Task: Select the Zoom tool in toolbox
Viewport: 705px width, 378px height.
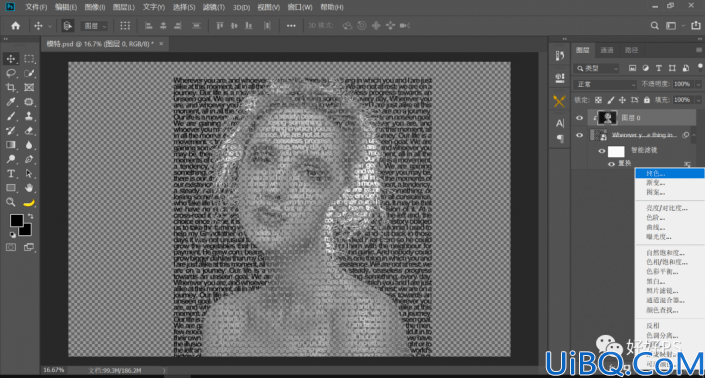Action: pyautogui.click(x=11, y=202)
